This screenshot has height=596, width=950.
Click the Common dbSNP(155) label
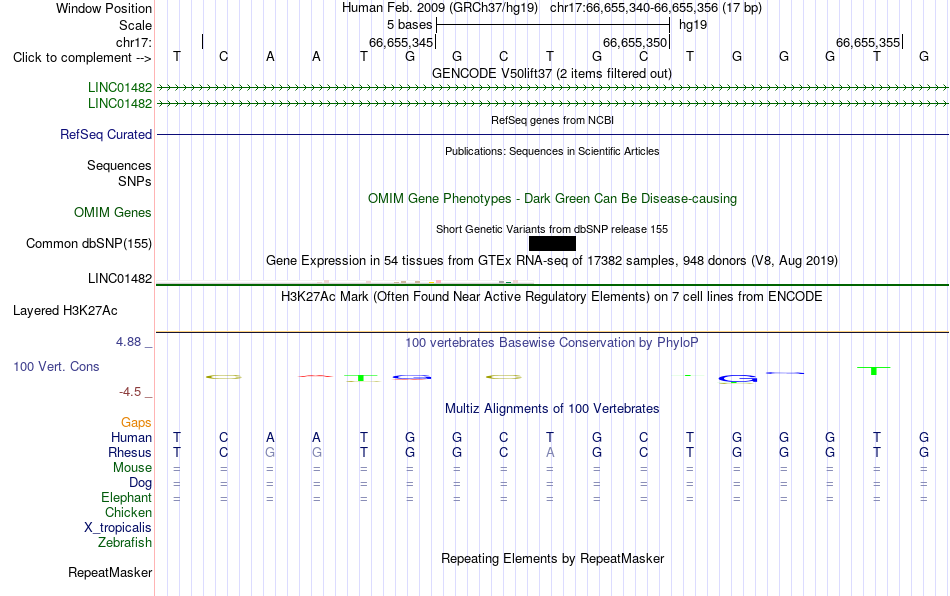click(x=89, y=243)
